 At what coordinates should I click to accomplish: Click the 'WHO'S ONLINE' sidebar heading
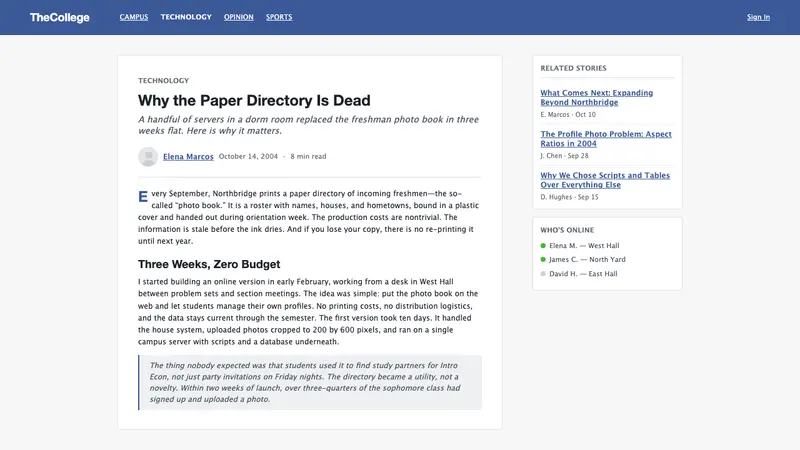pyautogui.click(x=567, y=230)
